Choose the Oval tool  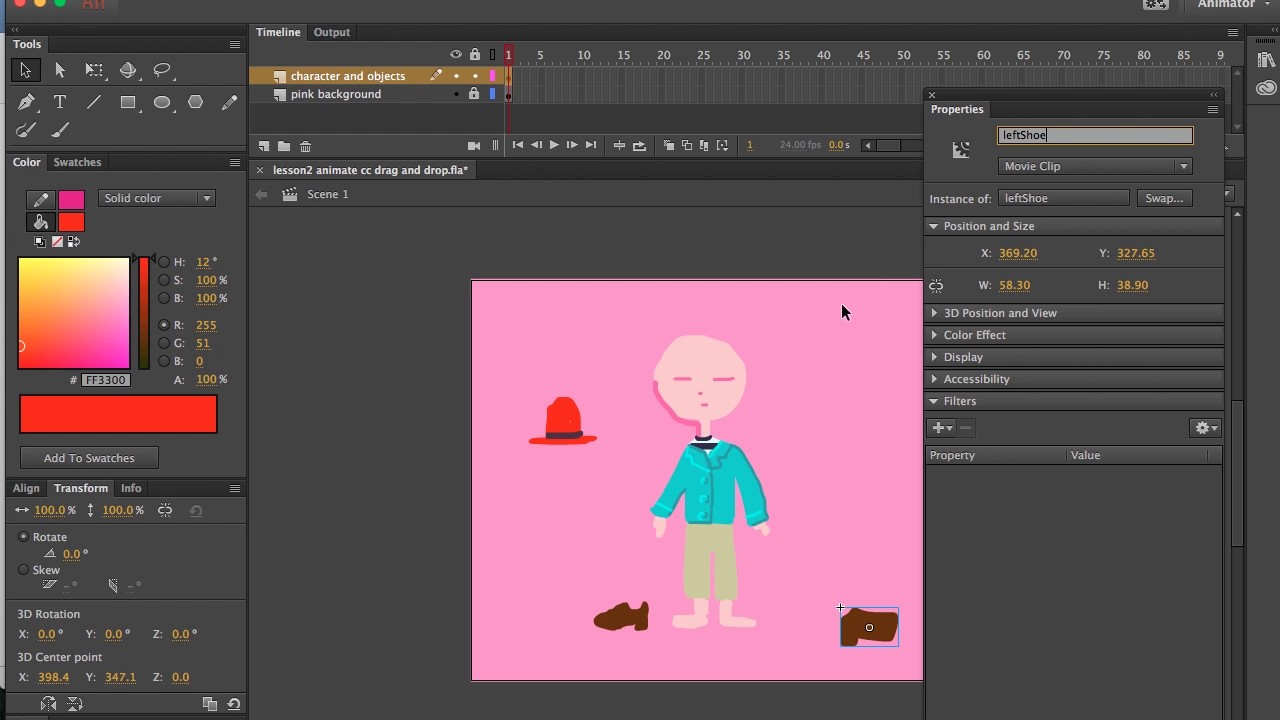(x=162, y=102)
